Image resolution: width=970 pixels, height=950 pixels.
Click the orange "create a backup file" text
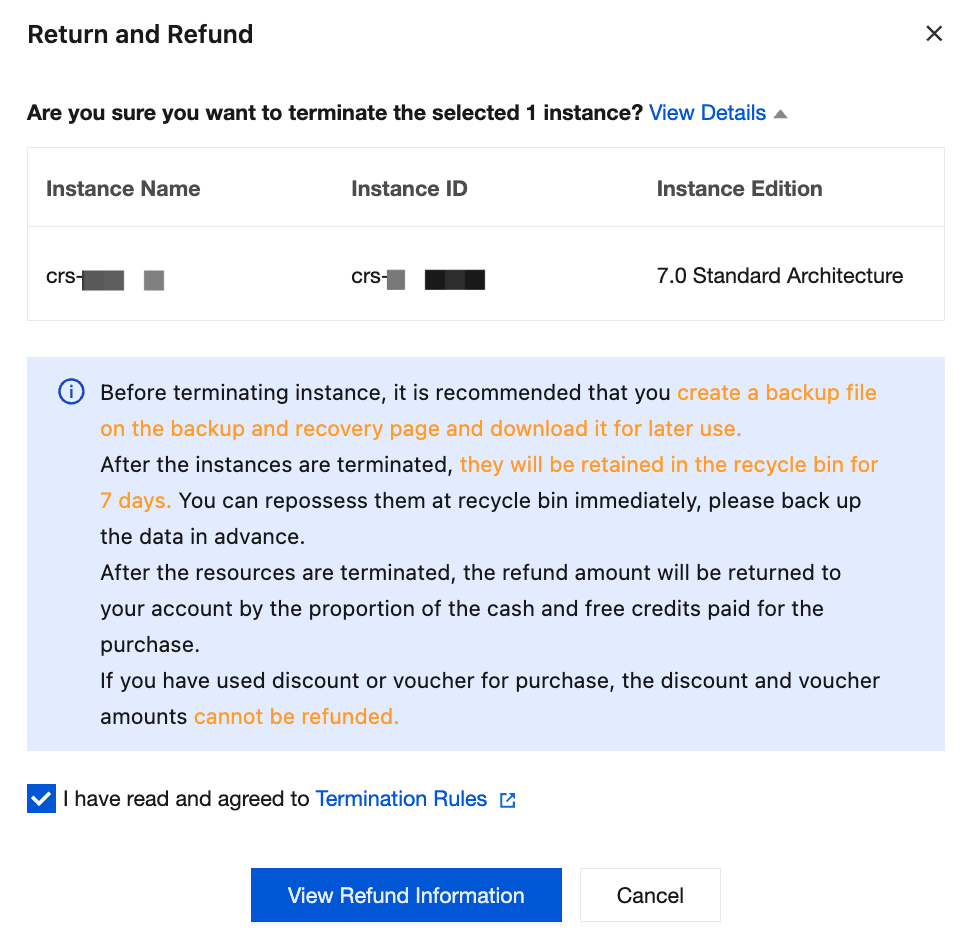pyautogui.click(x=776, y=393)
